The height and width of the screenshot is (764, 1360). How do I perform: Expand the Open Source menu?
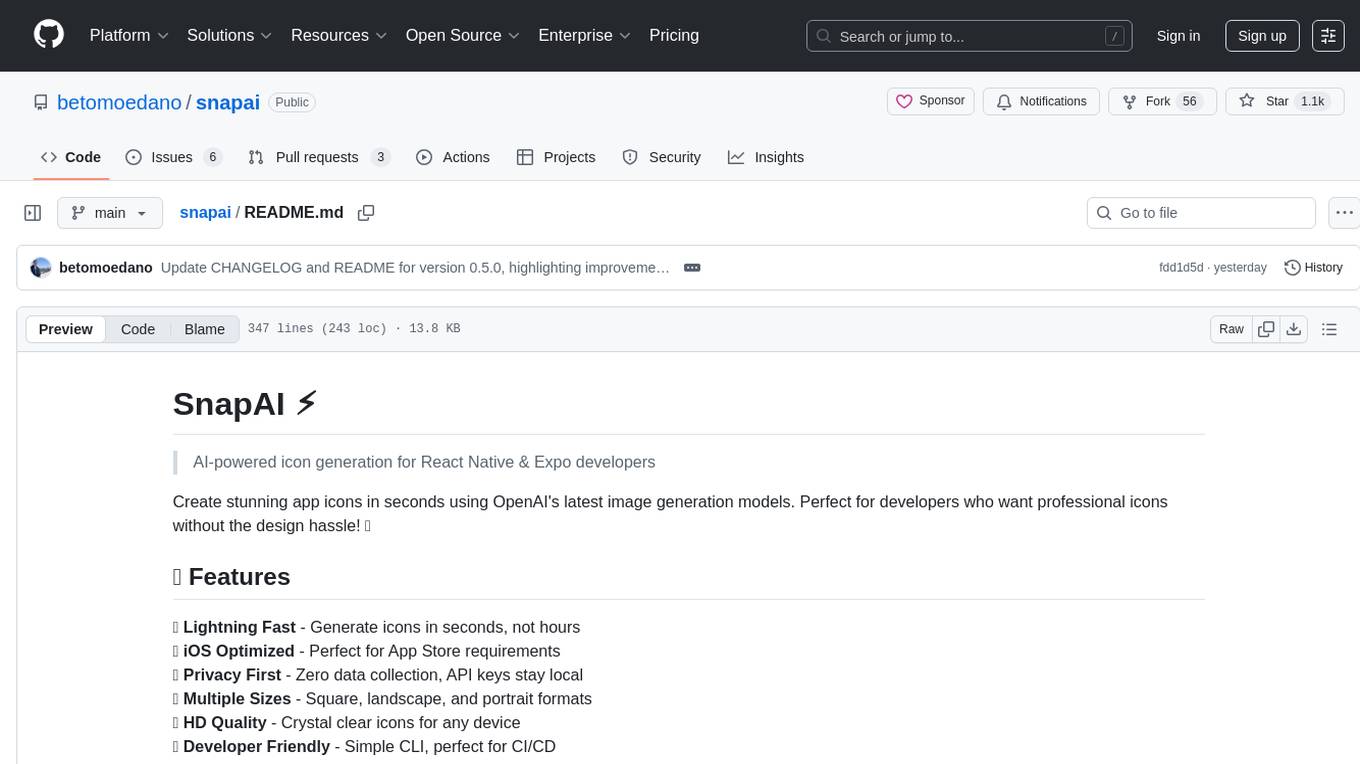(x=463, y=35)
